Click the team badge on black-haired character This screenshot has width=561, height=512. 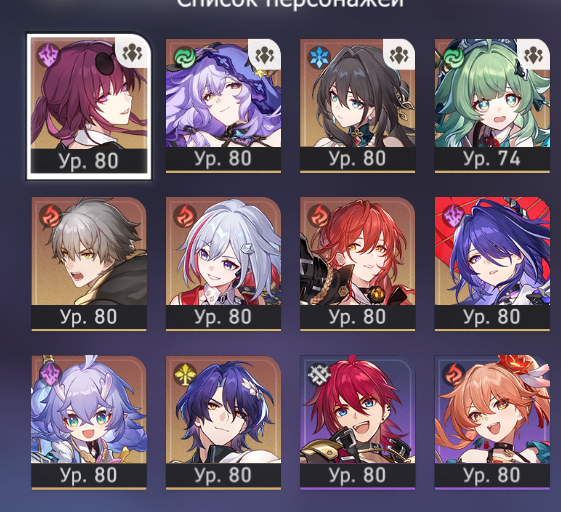tap(399, 55)
